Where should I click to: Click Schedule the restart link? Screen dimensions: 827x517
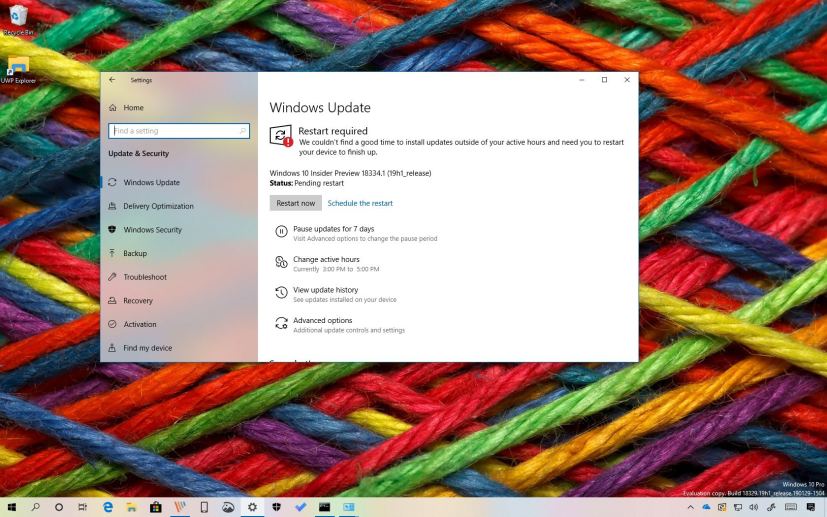point(360,203)
